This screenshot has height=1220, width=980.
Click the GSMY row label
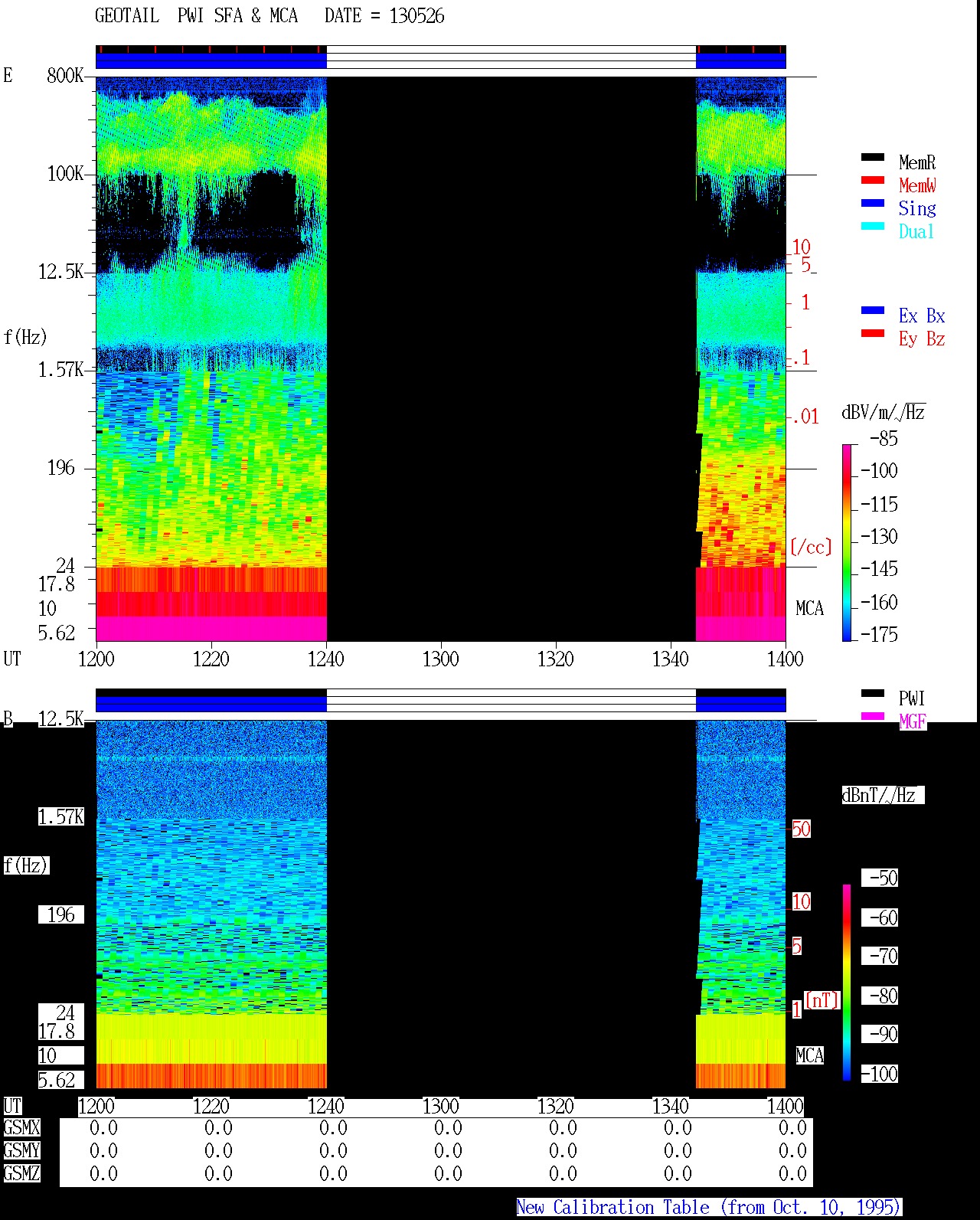tap(21, 1150)
